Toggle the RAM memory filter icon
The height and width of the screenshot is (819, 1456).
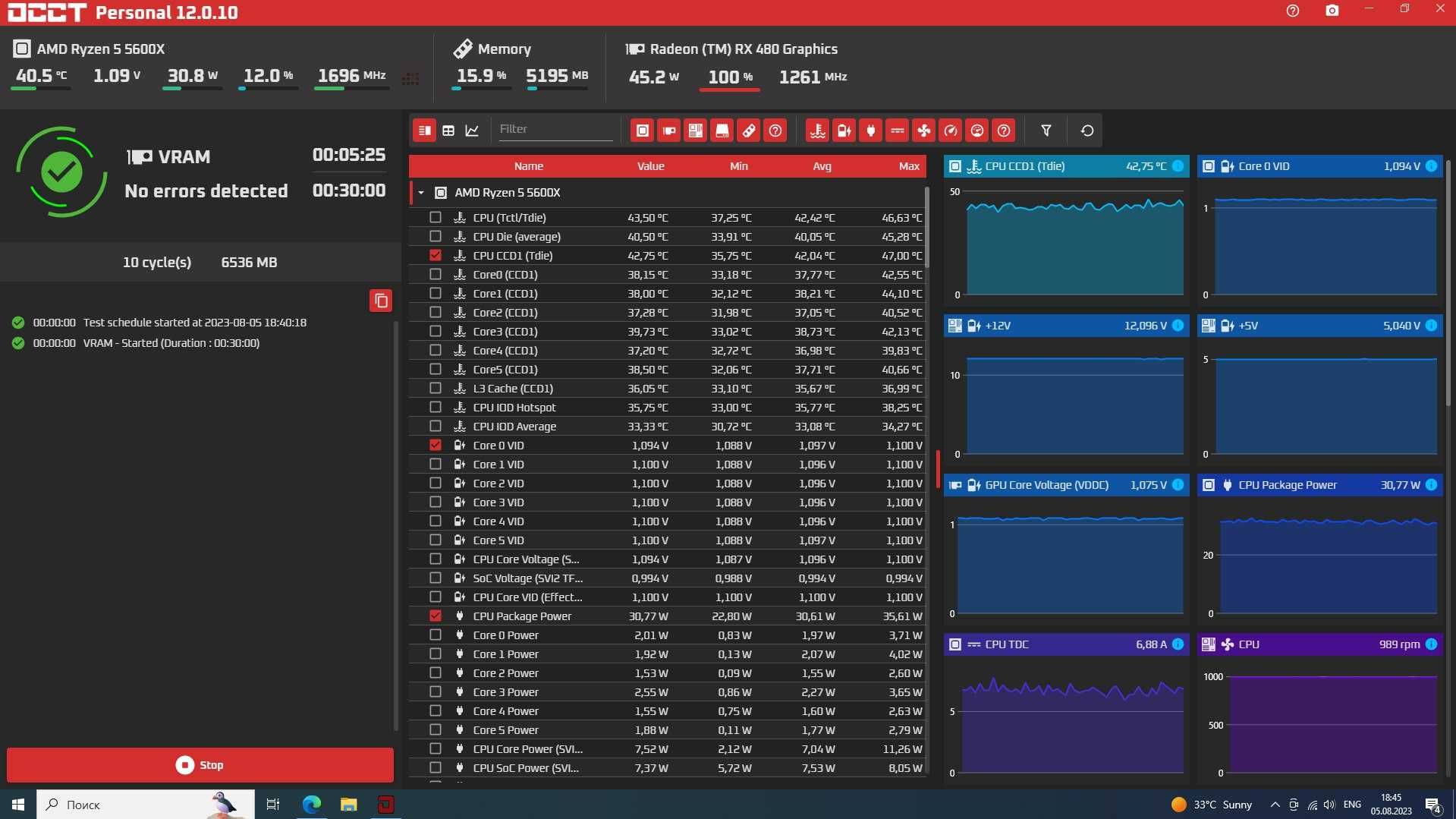749,131
